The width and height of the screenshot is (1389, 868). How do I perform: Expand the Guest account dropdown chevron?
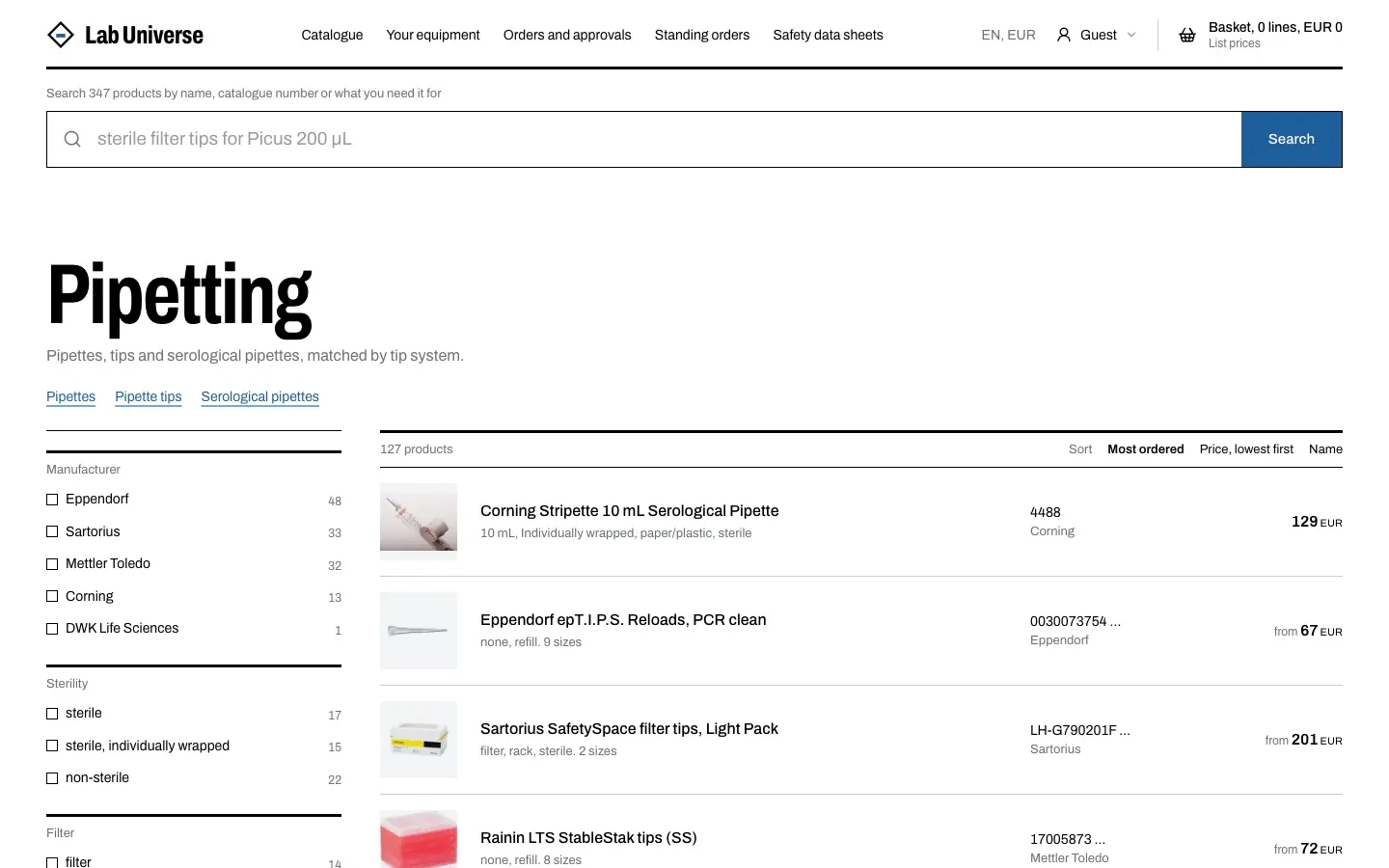(x=1131, y=35)
